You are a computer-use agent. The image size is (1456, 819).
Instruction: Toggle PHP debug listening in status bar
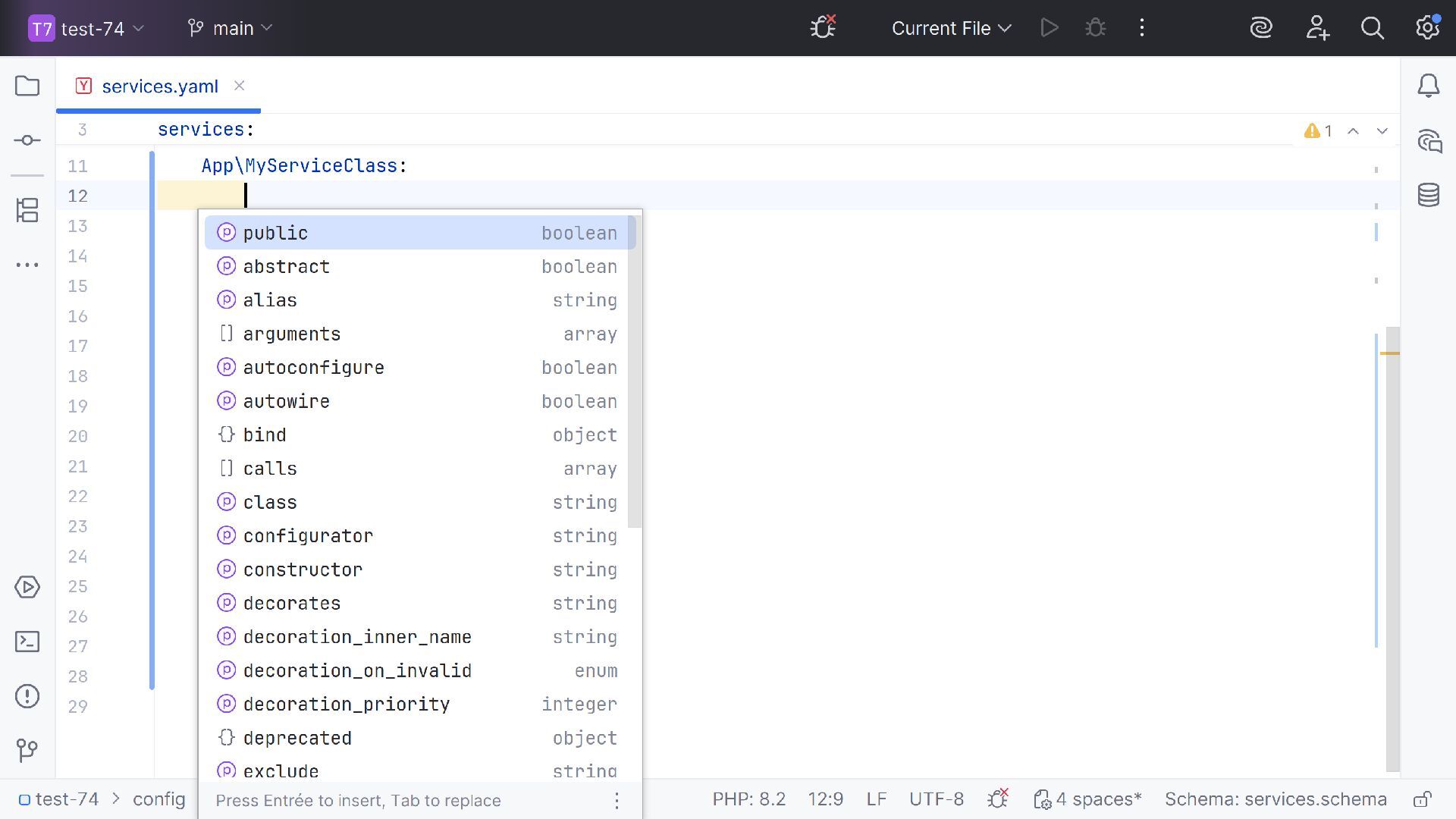pyautogui.click(x=998, y=799)
